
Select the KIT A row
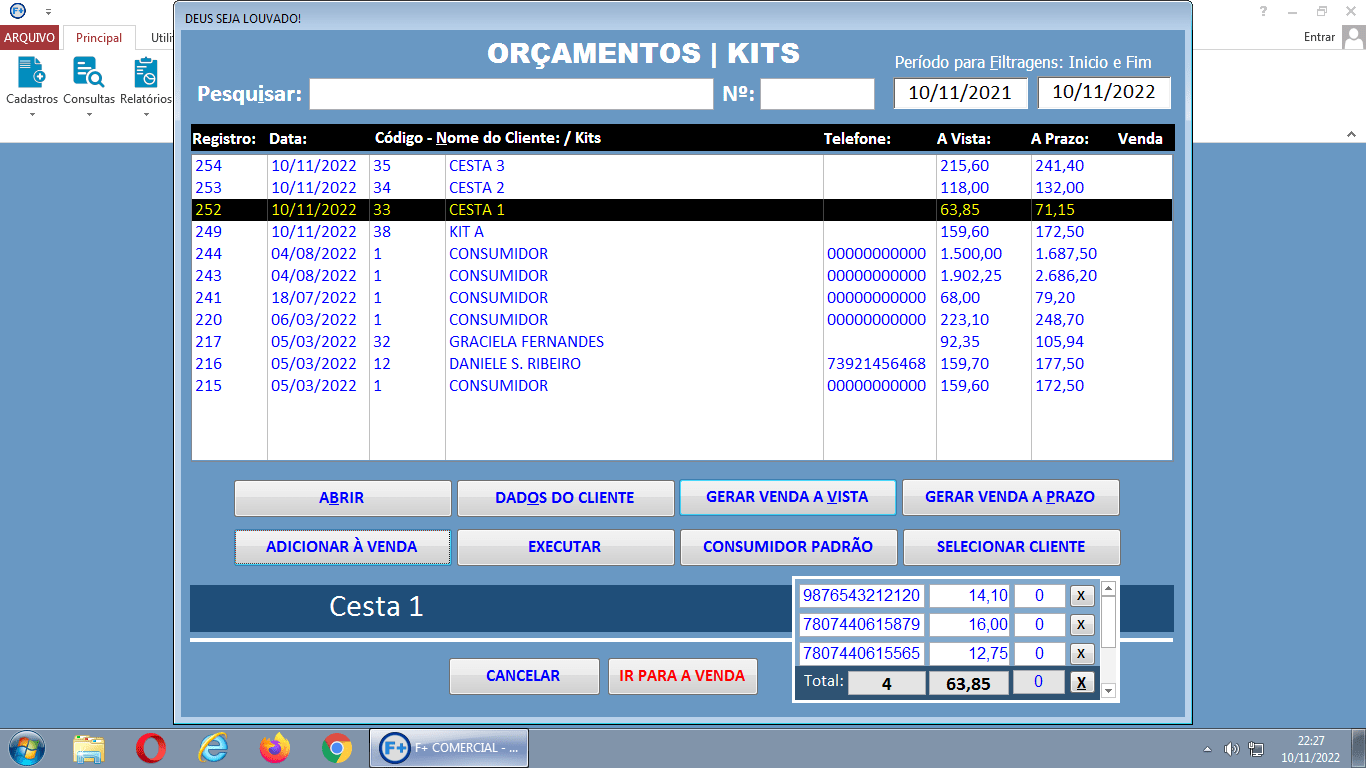pos(681,232)
